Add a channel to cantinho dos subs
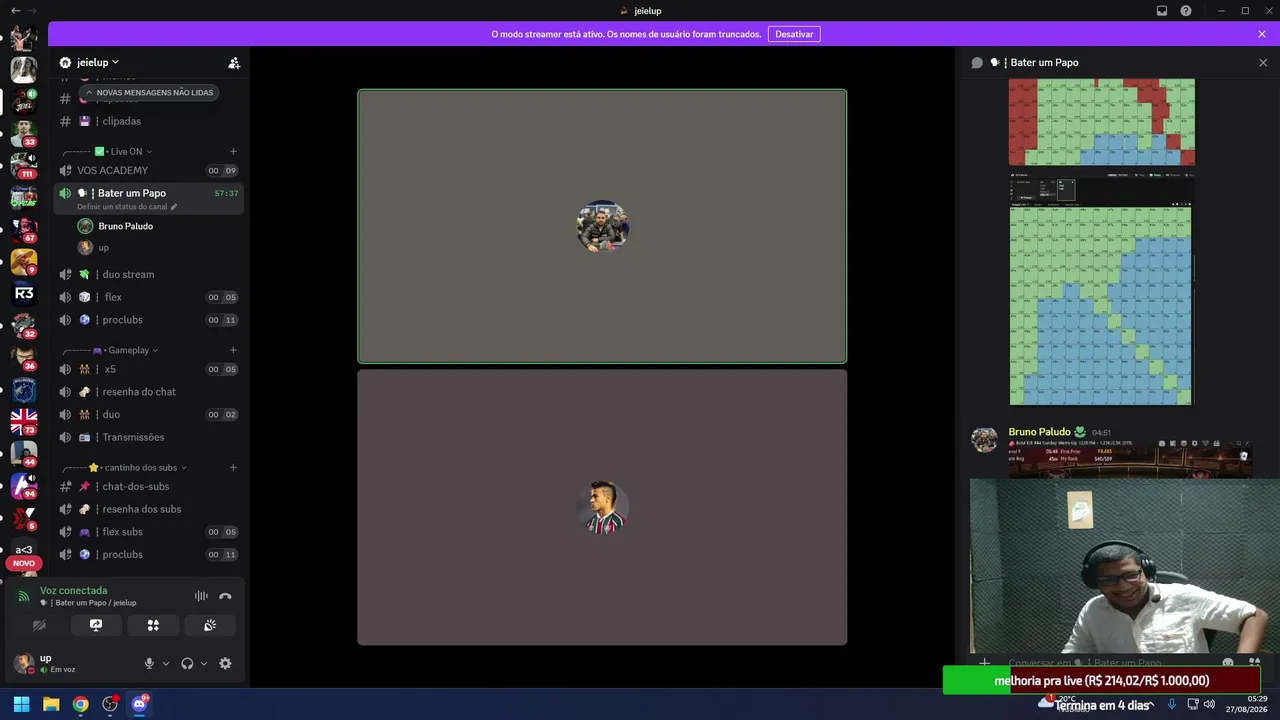 (x=233, y=467)
